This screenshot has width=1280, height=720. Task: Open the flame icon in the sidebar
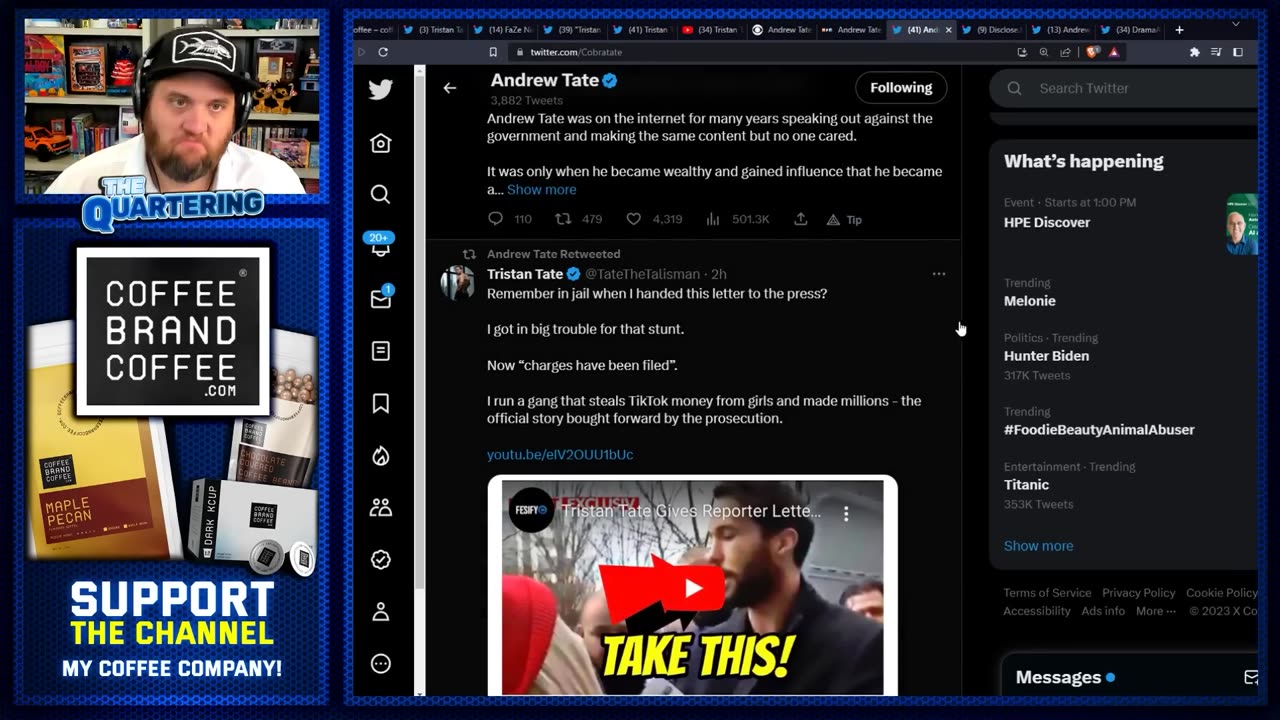point(380,456)
